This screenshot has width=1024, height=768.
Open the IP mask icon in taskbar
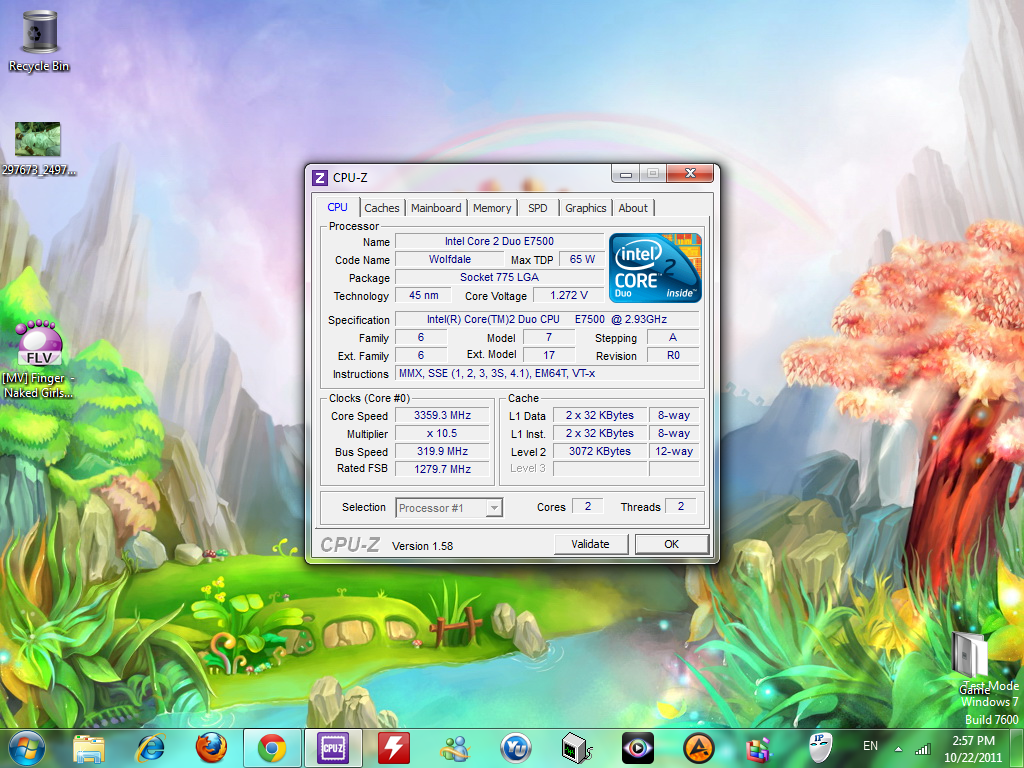tap(820, 748)
